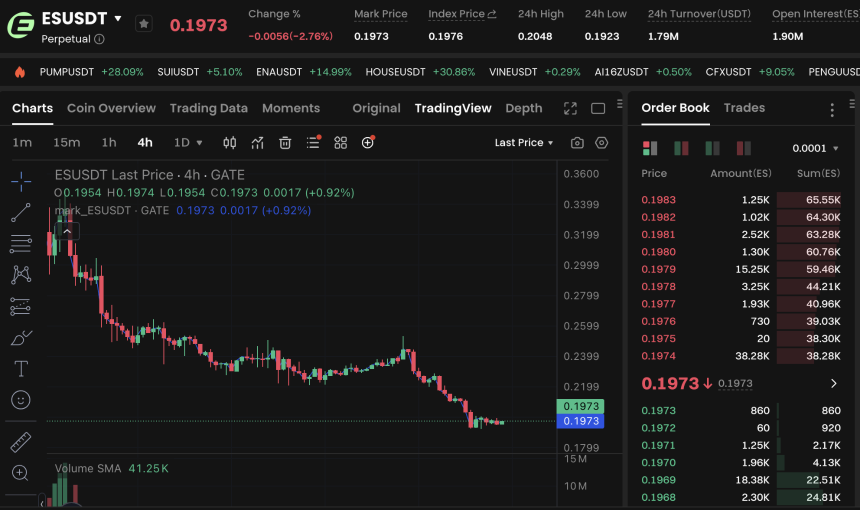
Task: Select the 1m timeframe
Action: click(22, 143)
